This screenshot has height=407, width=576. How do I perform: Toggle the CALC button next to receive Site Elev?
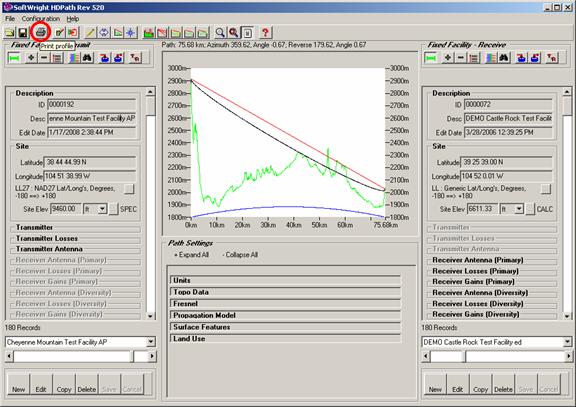530,209
